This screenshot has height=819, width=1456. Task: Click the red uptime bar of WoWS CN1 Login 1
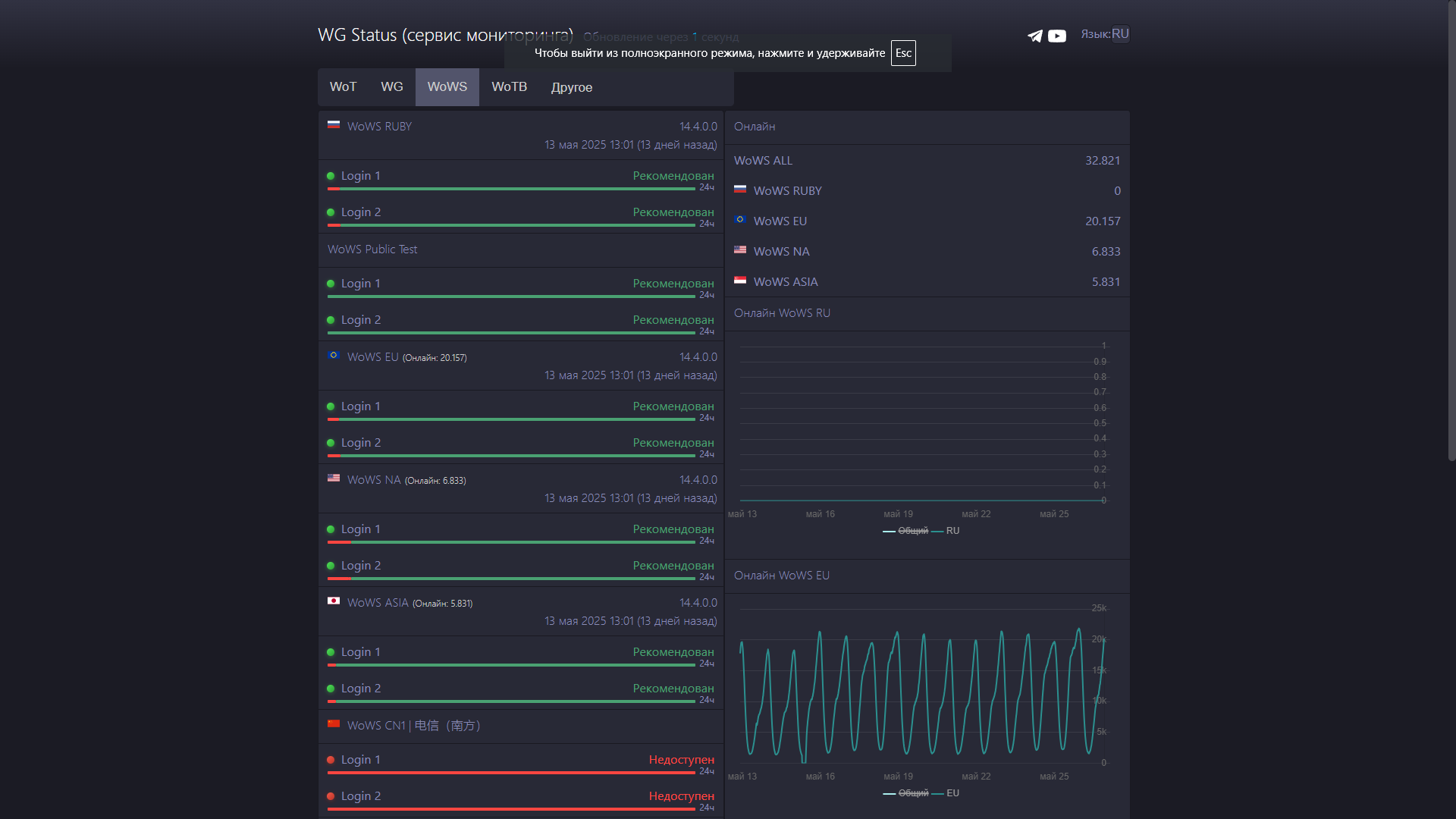pos(511,773)
